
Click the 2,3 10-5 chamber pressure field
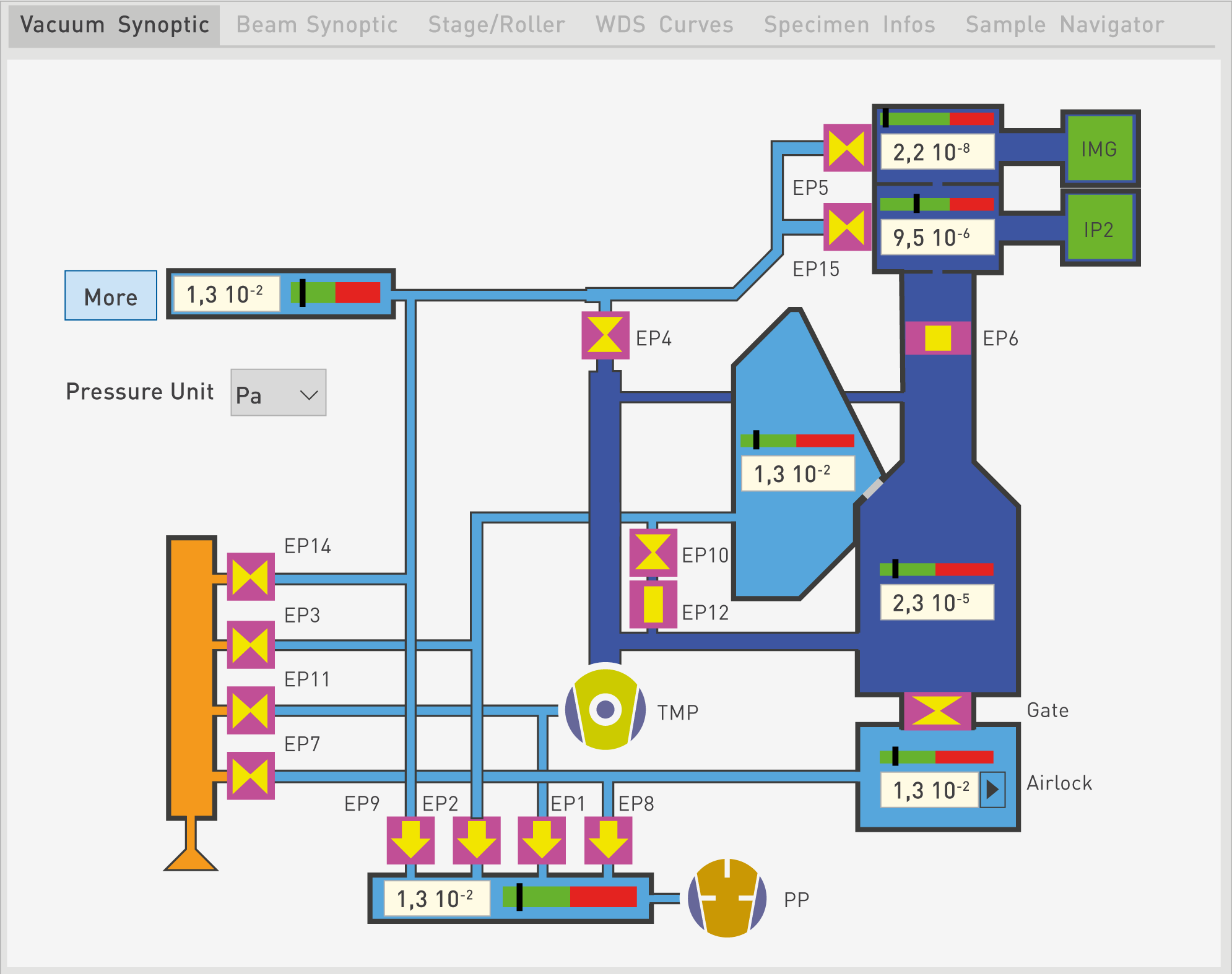click(x=936, y=603)
